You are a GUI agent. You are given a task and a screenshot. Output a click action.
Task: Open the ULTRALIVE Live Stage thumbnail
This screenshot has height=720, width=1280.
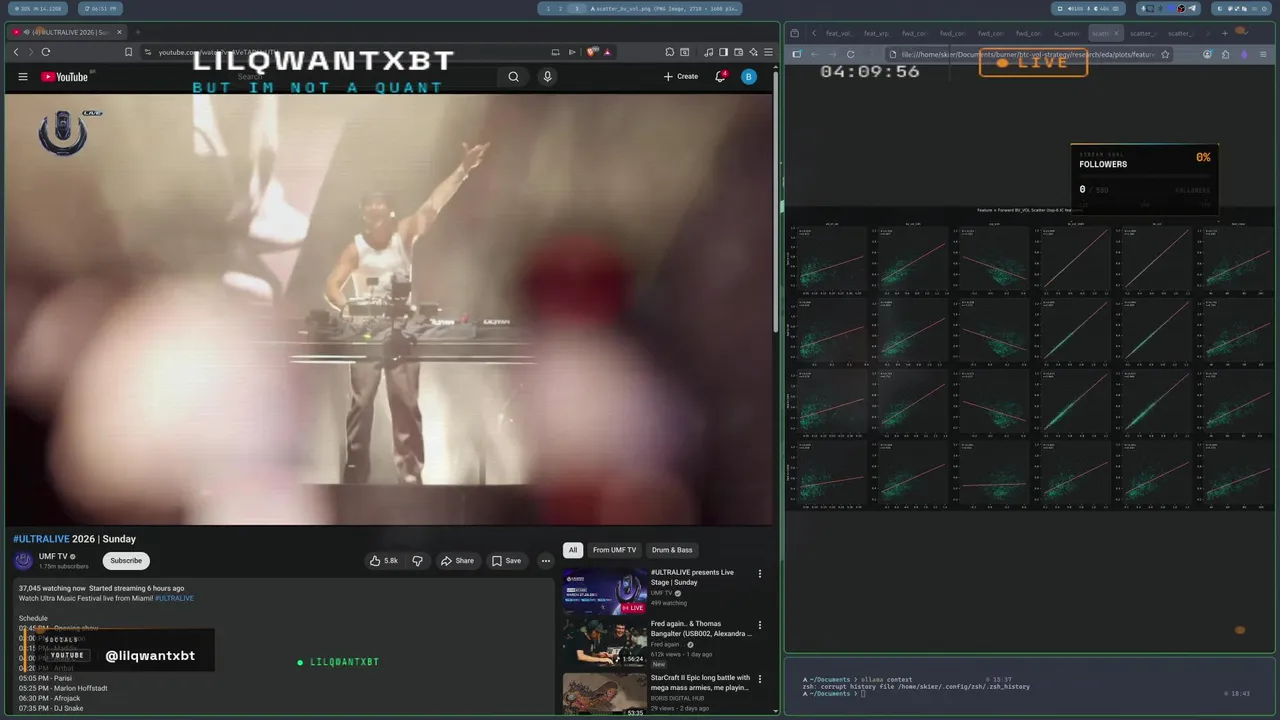[604, 590]
